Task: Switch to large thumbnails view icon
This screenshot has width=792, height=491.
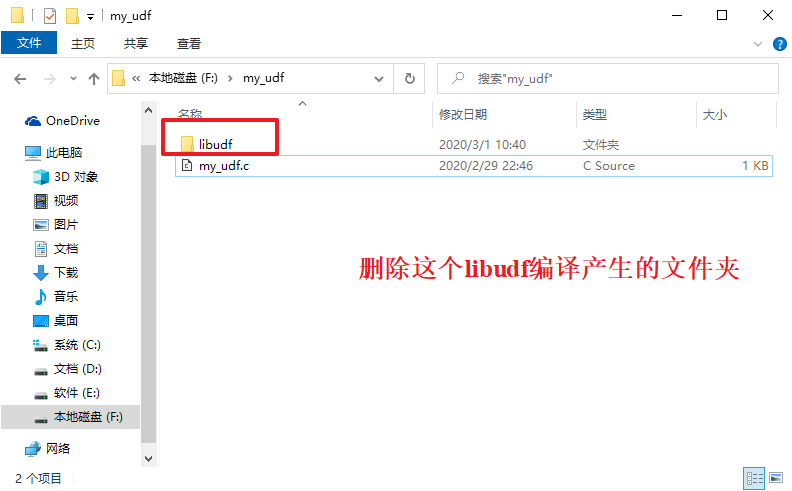Action: 776,478
